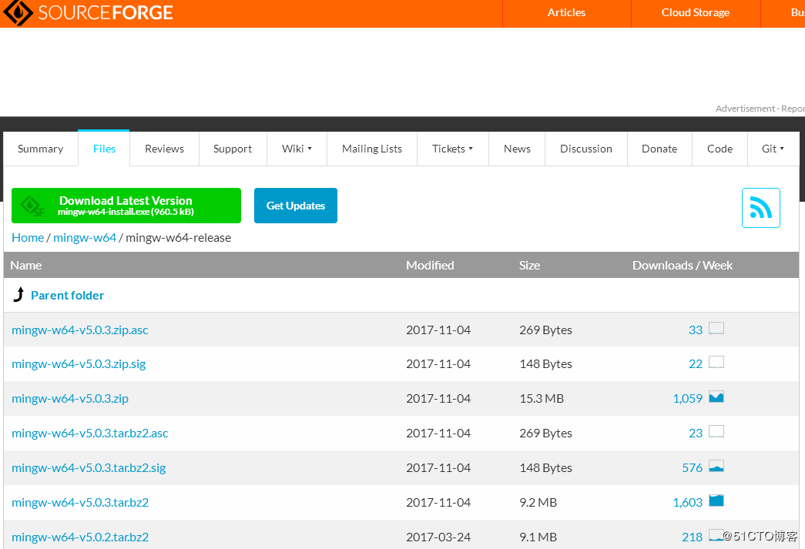Open Cloud Storage in the top navigation
This screenshot has width=805, height=549.
coord(695,13)
